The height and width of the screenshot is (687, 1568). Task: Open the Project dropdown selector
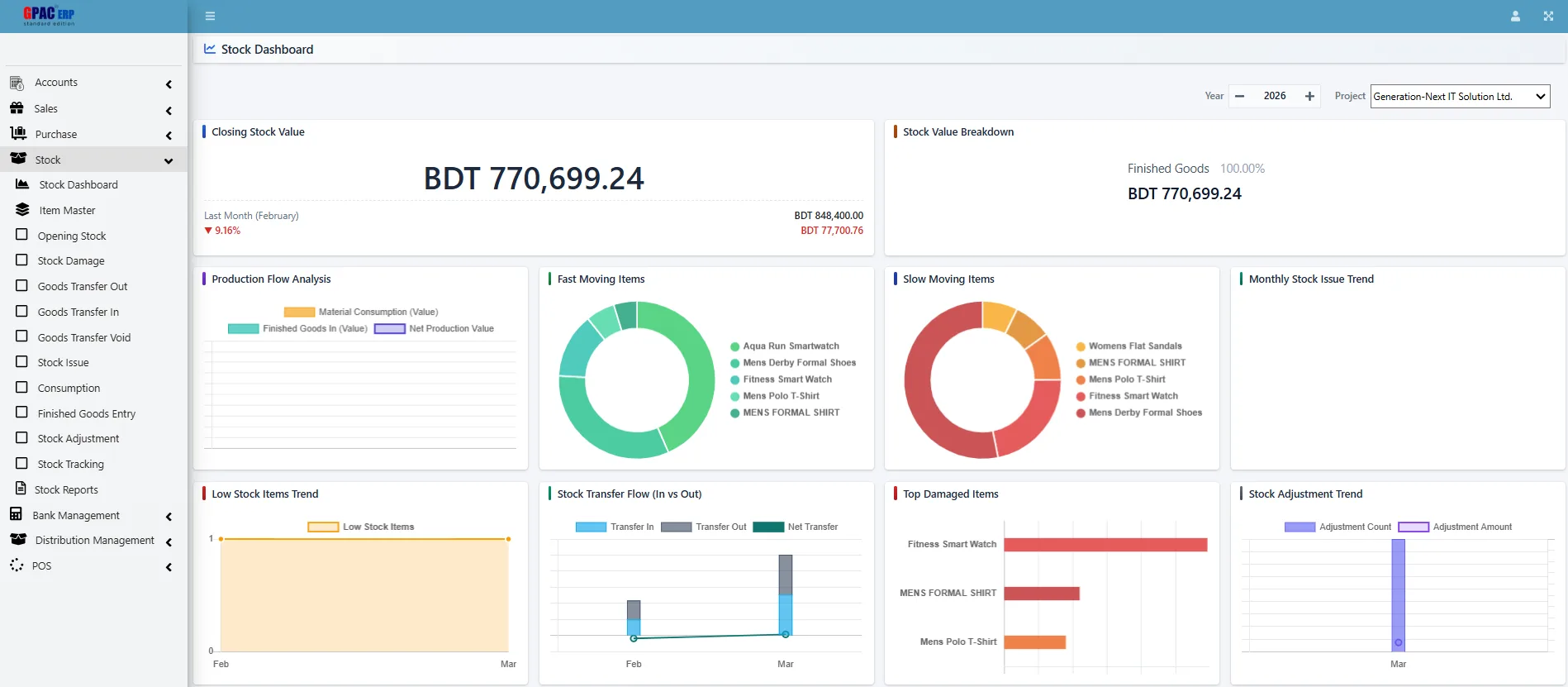pos(1460,97)
